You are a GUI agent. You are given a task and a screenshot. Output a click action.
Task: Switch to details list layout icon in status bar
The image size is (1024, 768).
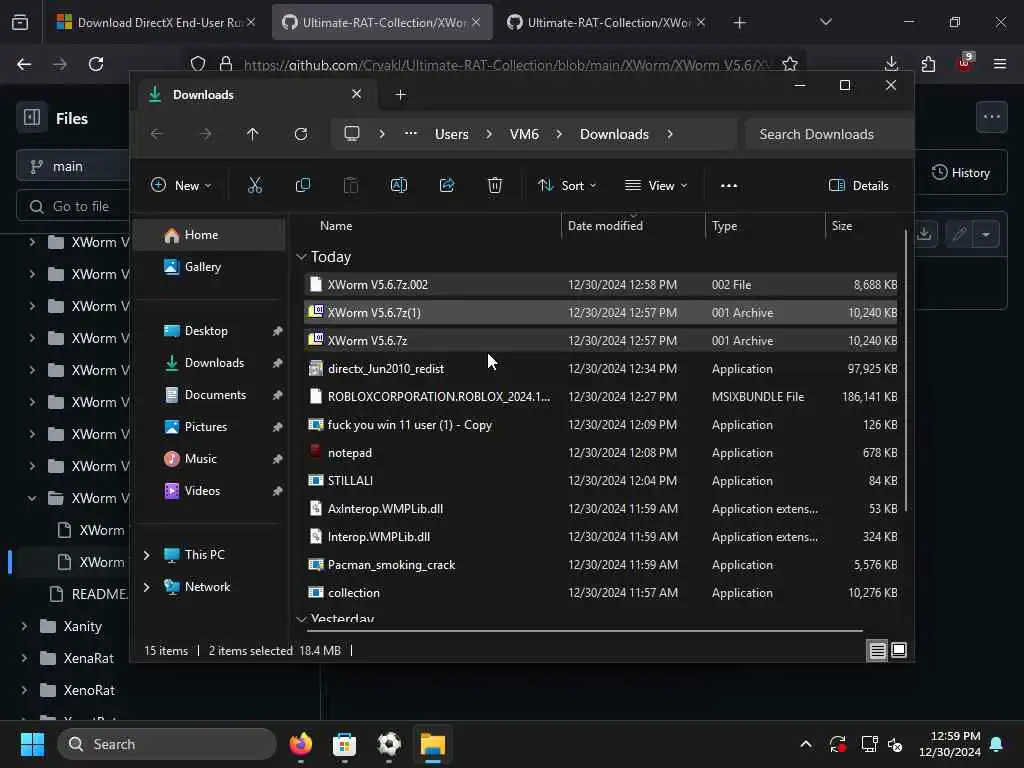click(877, 650)
